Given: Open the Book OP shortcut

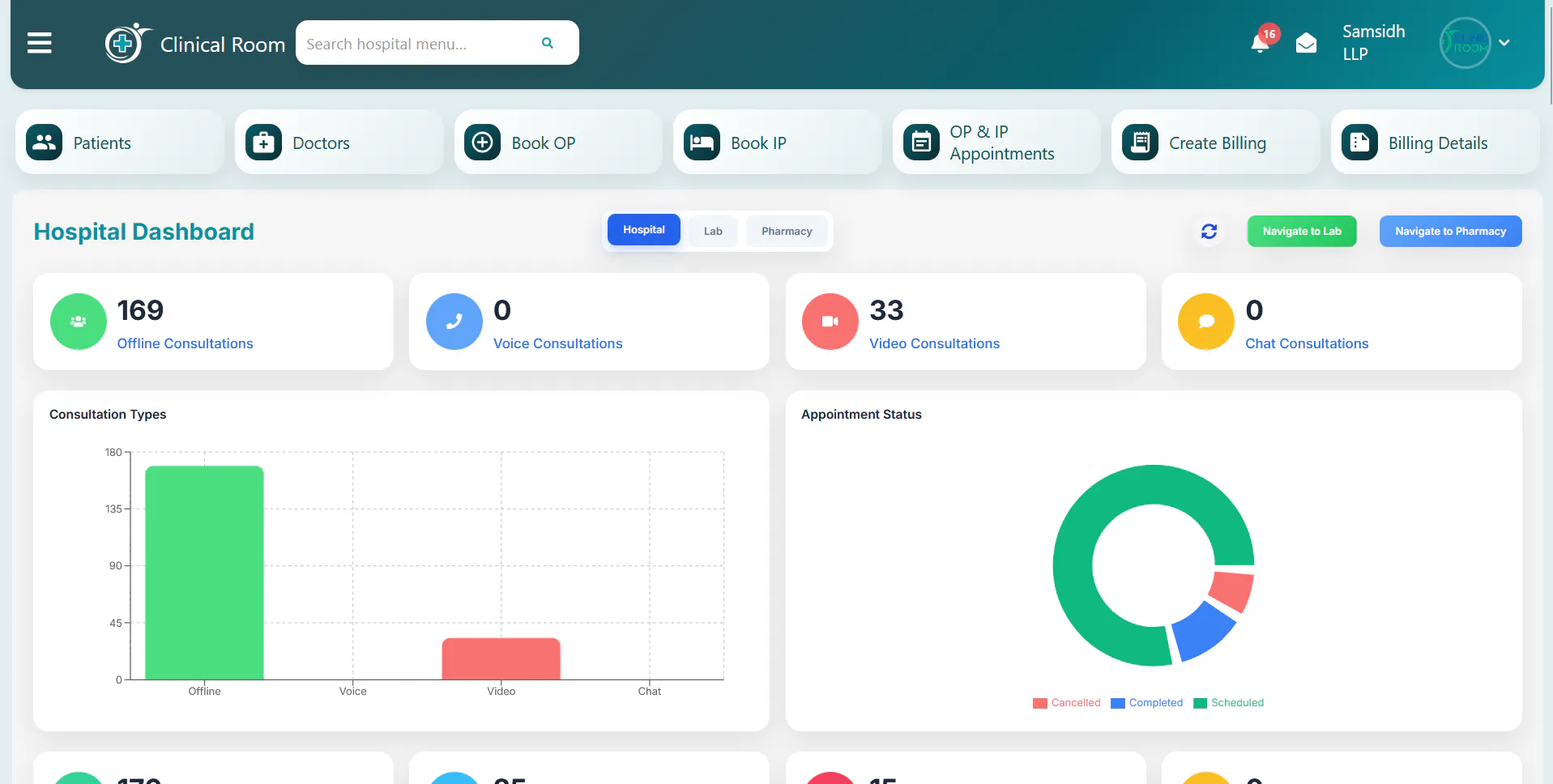Looking at the screenshot, I should tap(558, 143).
